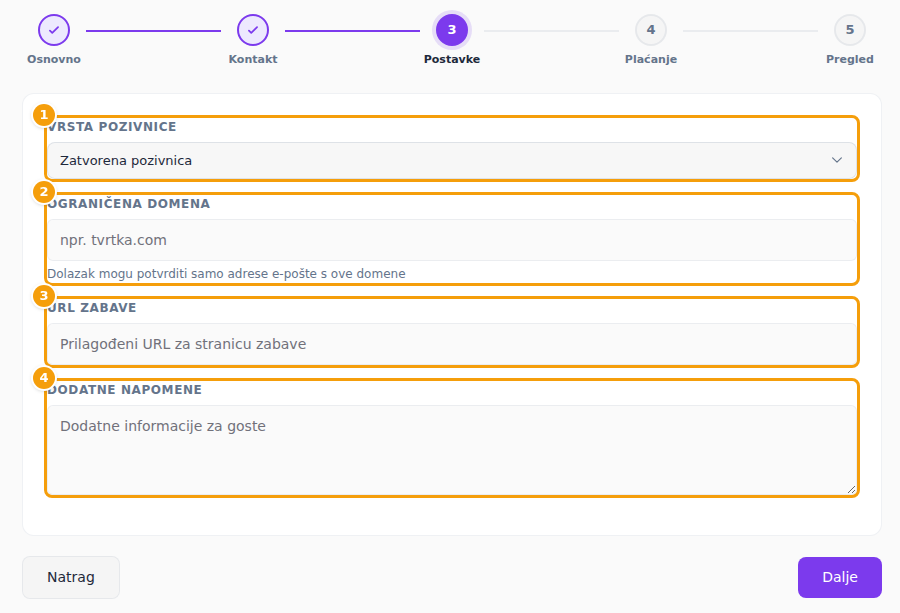Click the Ograničena domena input field
The height and width of the screenshot is (613, 900).
click(452, 240)
